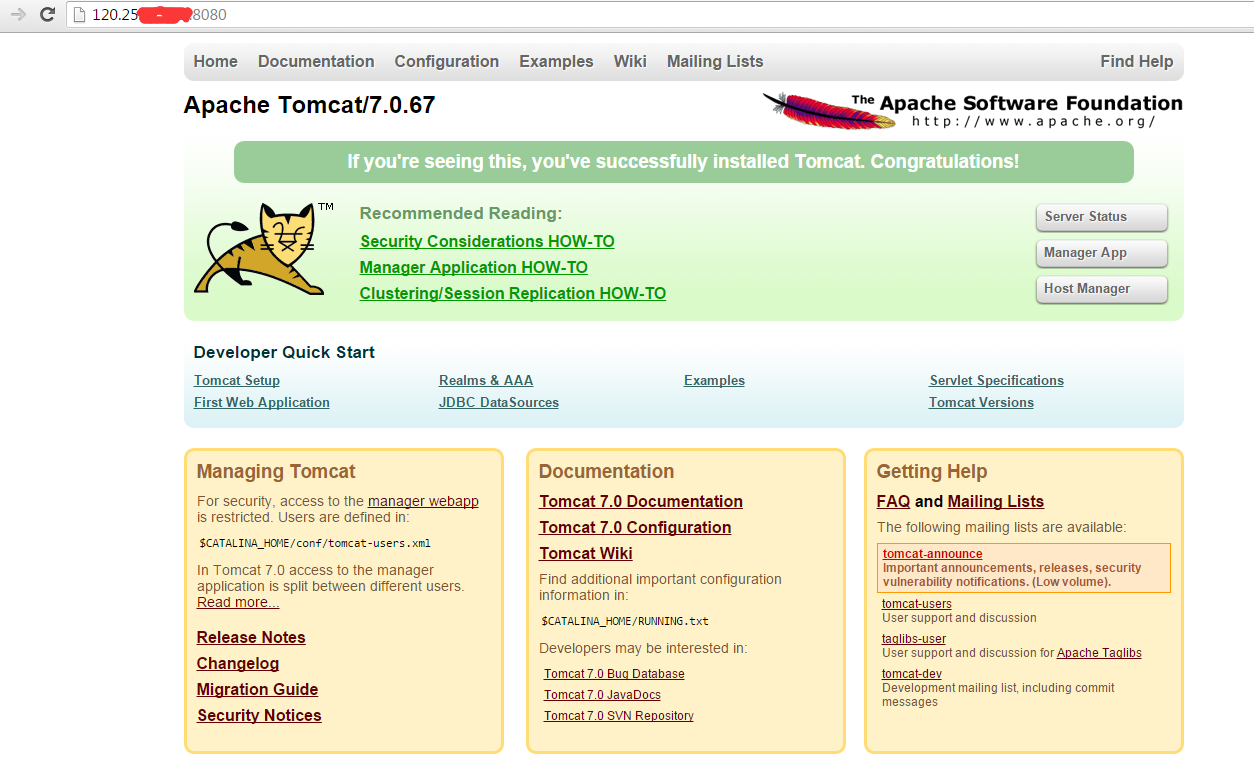Click the successfully installed Tomcat congratulations banner

(684, 161)
